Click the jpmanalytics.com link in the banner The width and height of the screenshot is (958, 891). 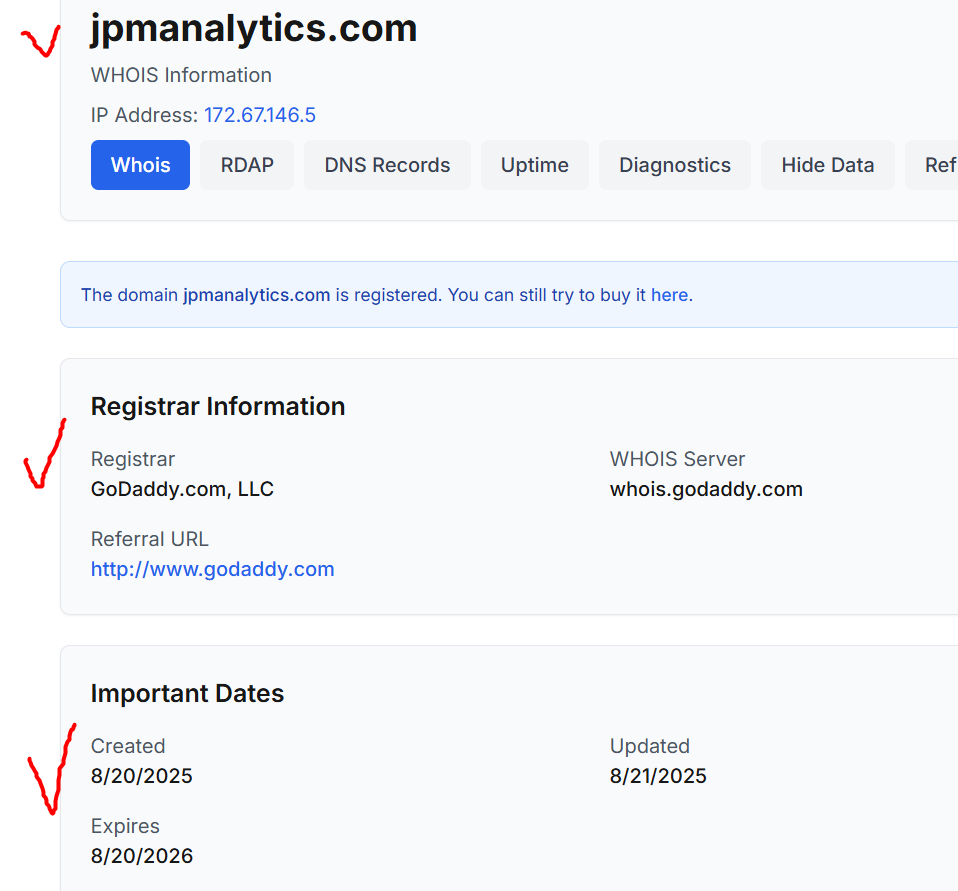coord(256,295)
